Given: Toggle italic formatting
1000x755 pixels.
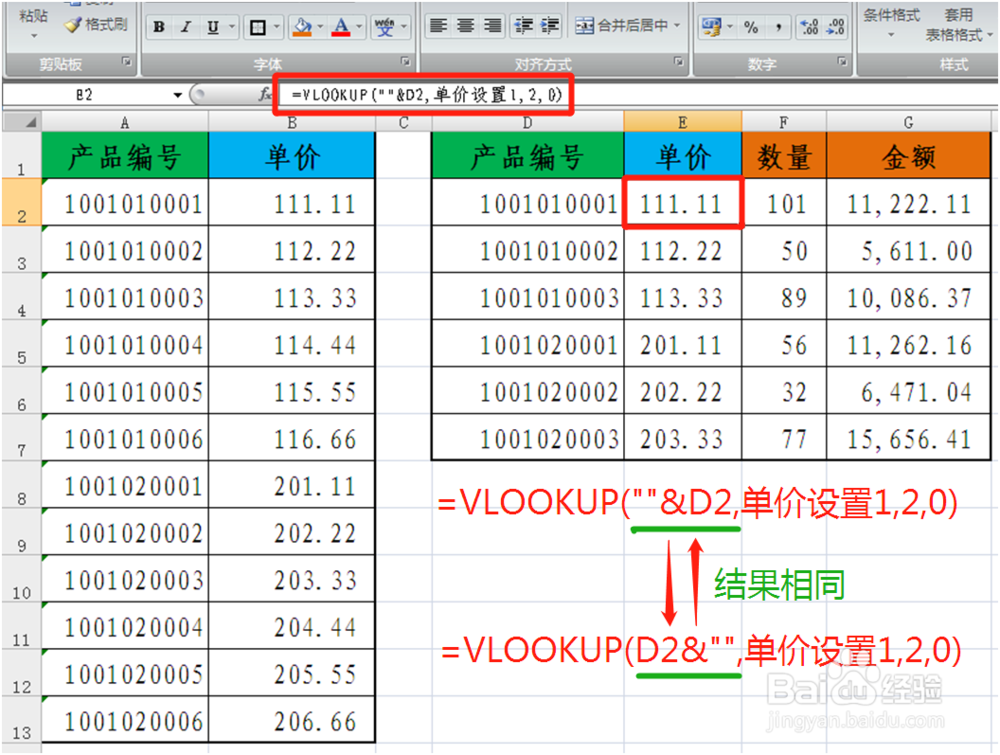Looking at the screenshot, I should click(x=185, y=26).
